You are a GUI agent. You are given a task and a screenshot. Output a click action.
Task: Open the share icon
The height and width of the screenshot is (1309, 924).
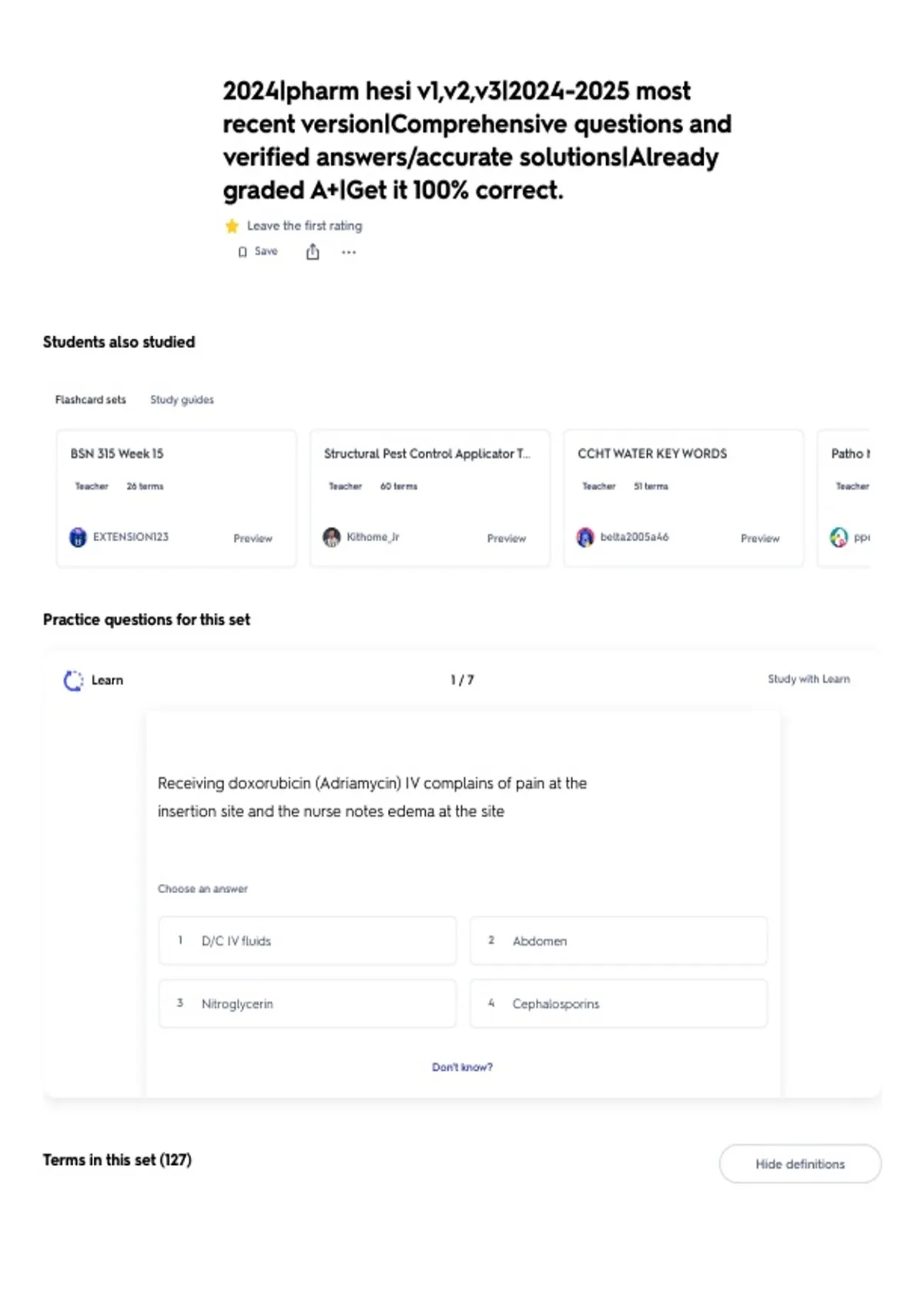(x=313, y=251)
